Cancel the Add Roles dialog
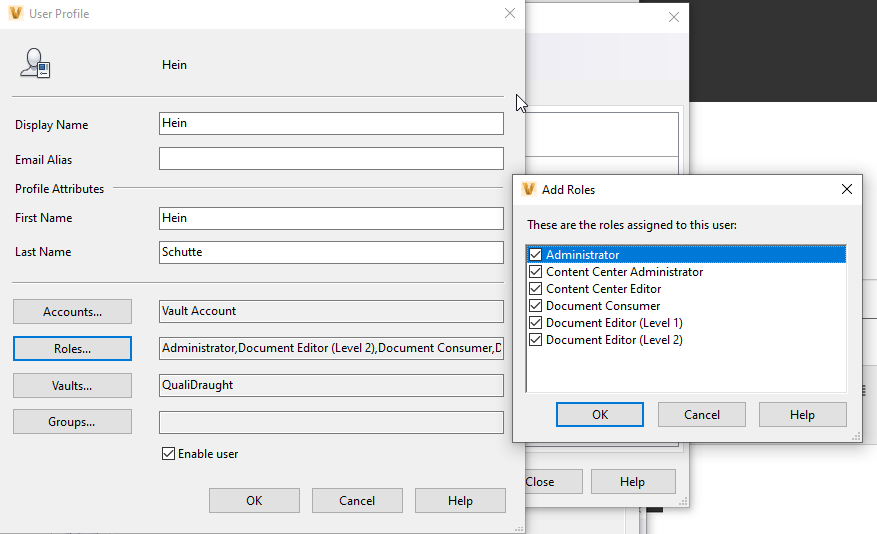Viewport: 877px width, 534px height. (701, 415)
